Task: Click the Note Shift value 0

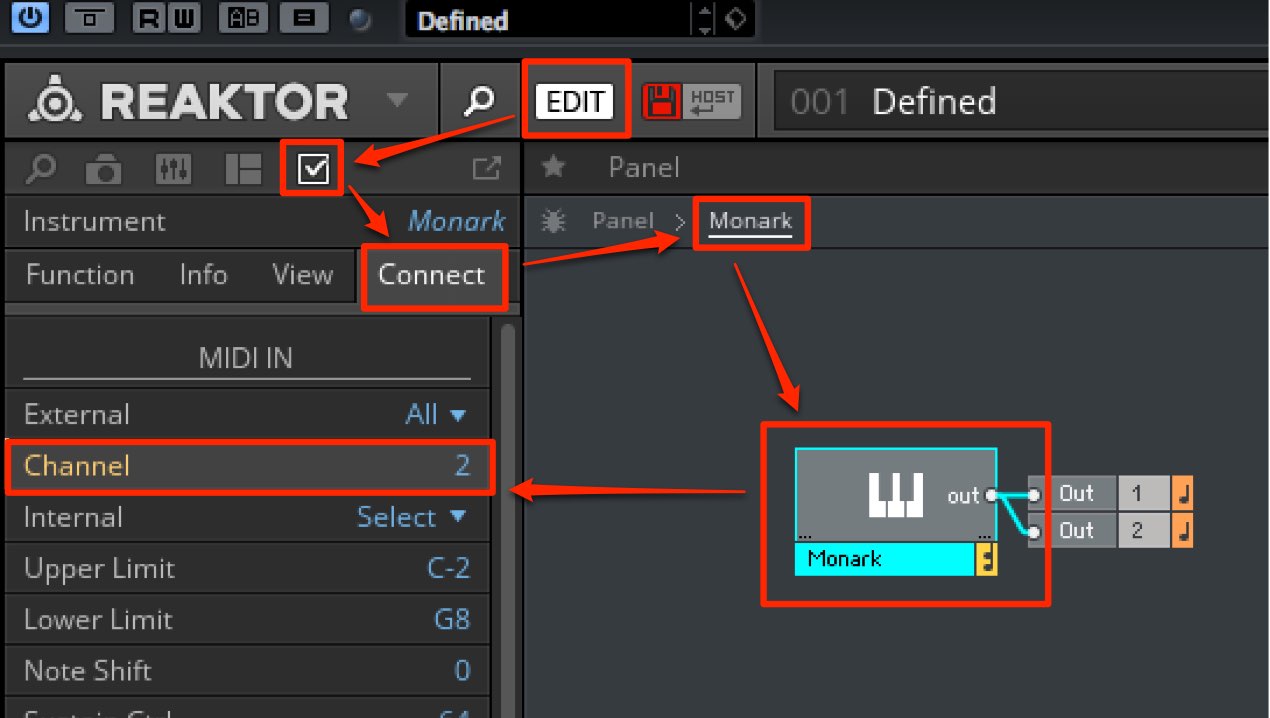Action: pos(462,670)
